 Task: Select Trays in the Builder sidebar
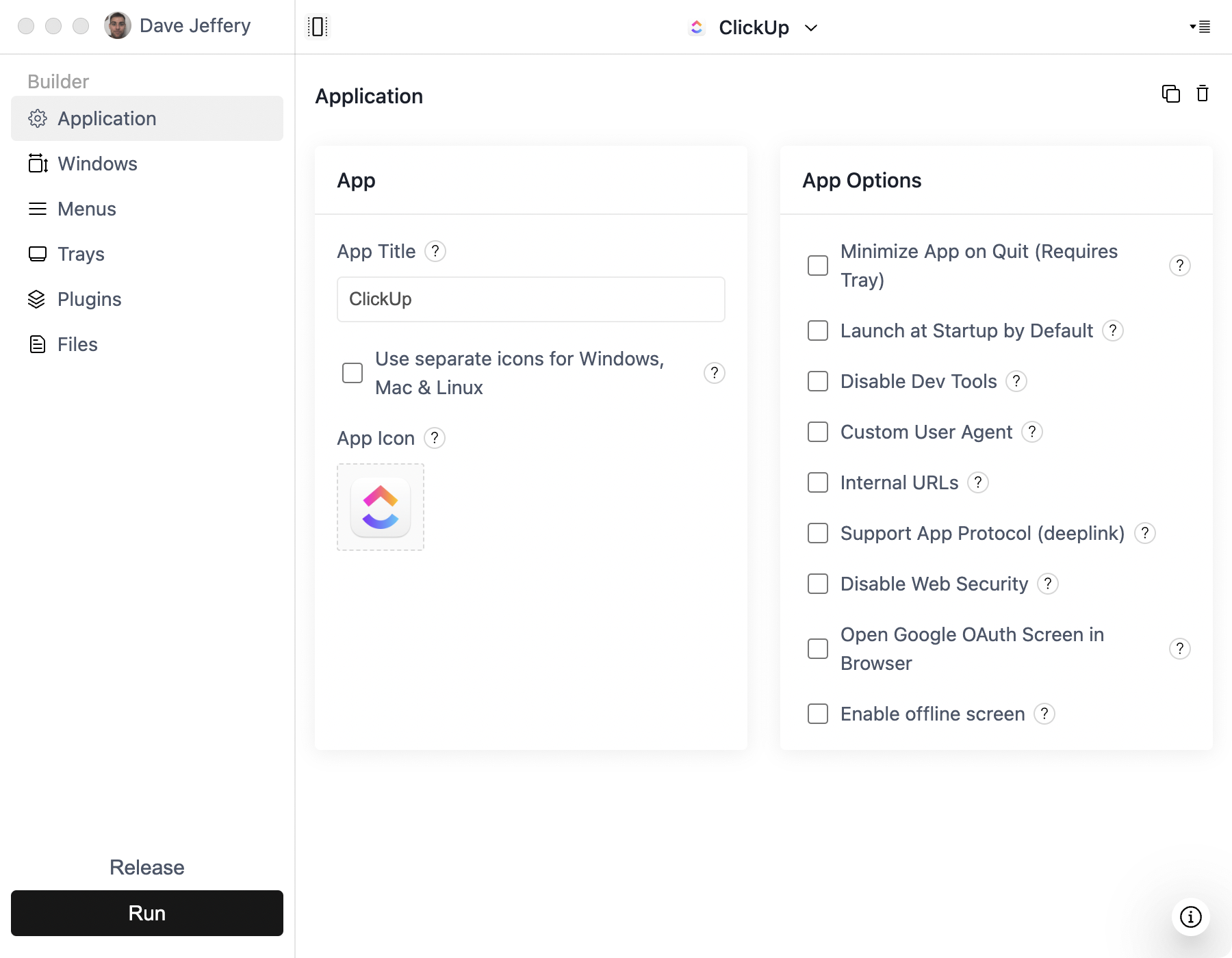(x=81, y=254)
